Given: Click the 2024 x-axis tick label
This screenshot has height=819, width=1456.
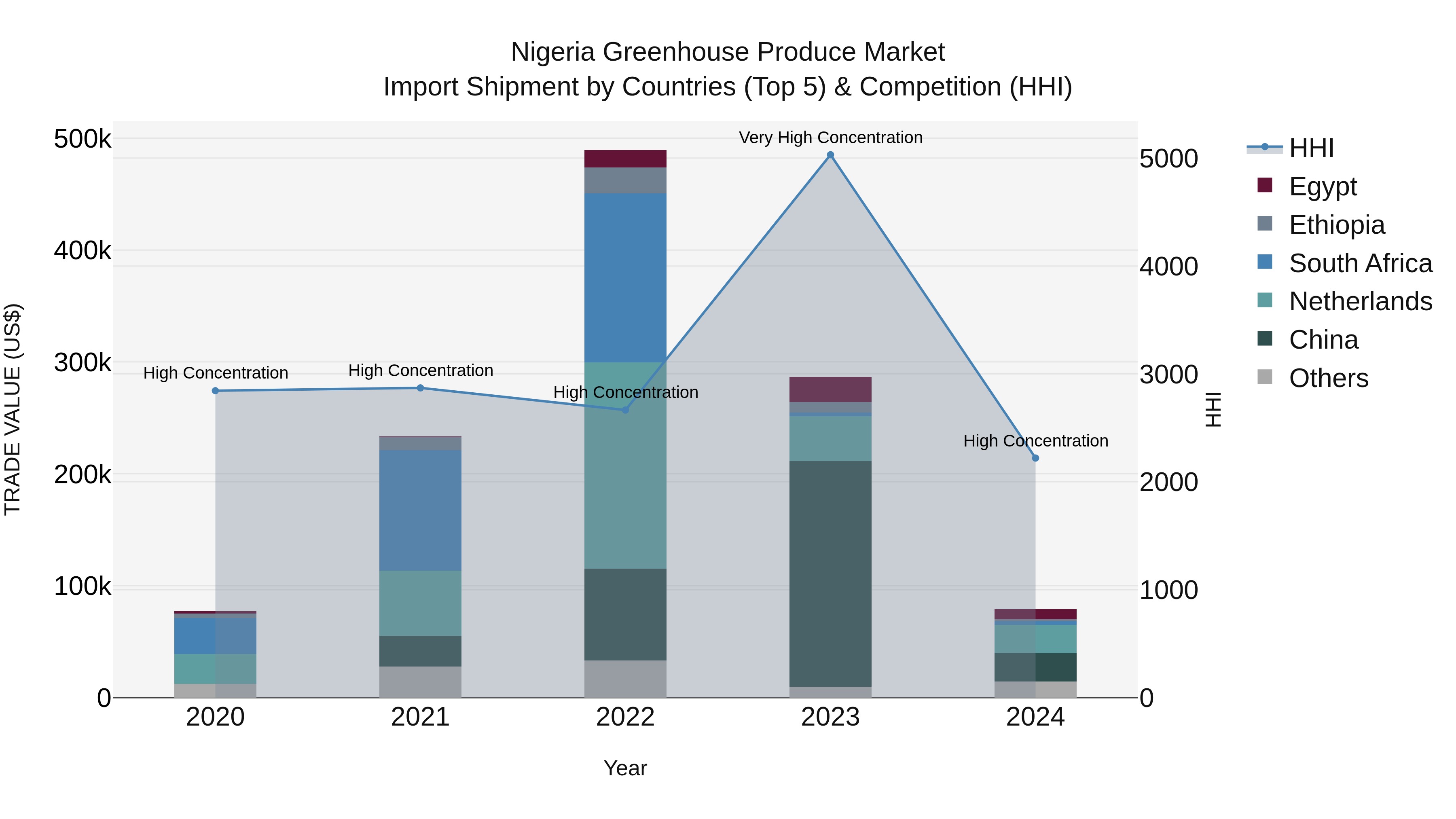Looking at the screenshot, I should 1035,717.
